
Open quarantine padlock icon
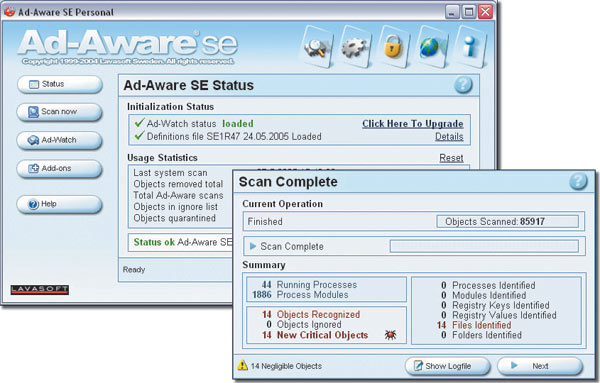pyautogui.click(x=394, y=47)
